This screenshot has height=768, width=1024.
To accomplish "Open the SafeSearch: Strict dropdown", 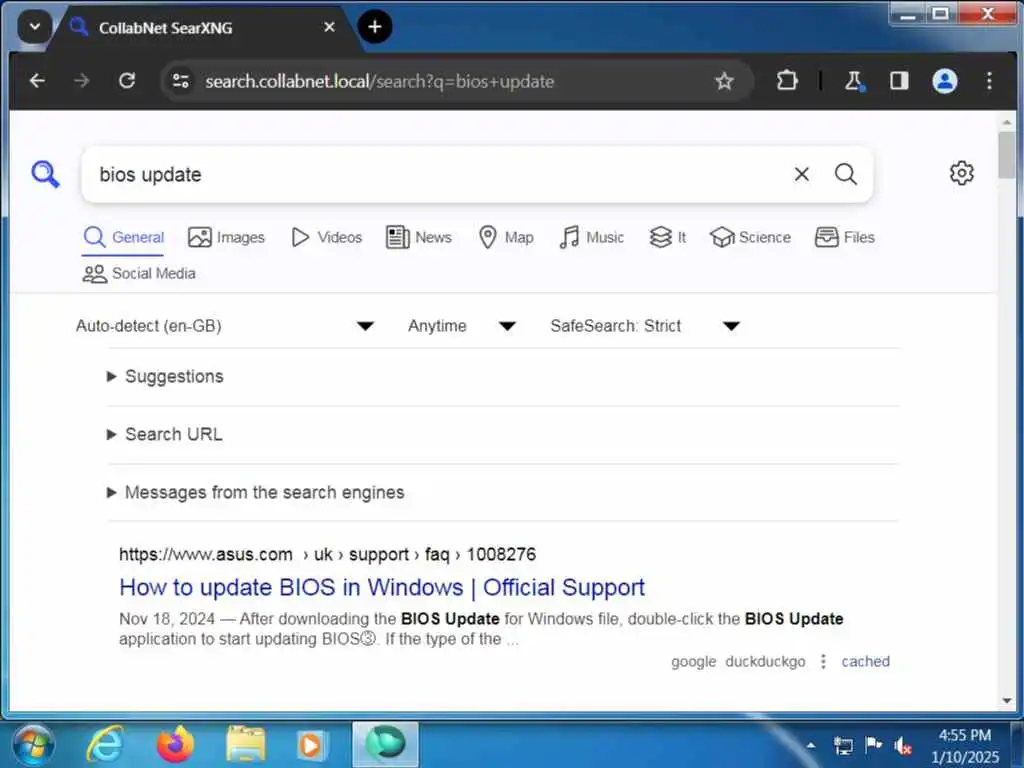I will pos(645,326).
